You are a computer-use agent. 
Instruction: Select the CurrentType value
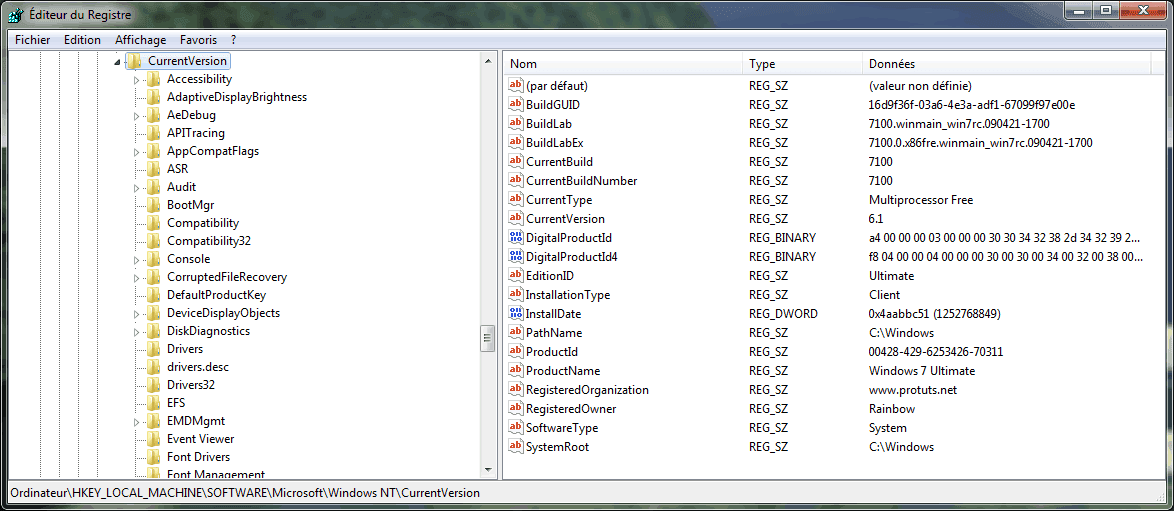pyautogui.click(x=559, y=199)
